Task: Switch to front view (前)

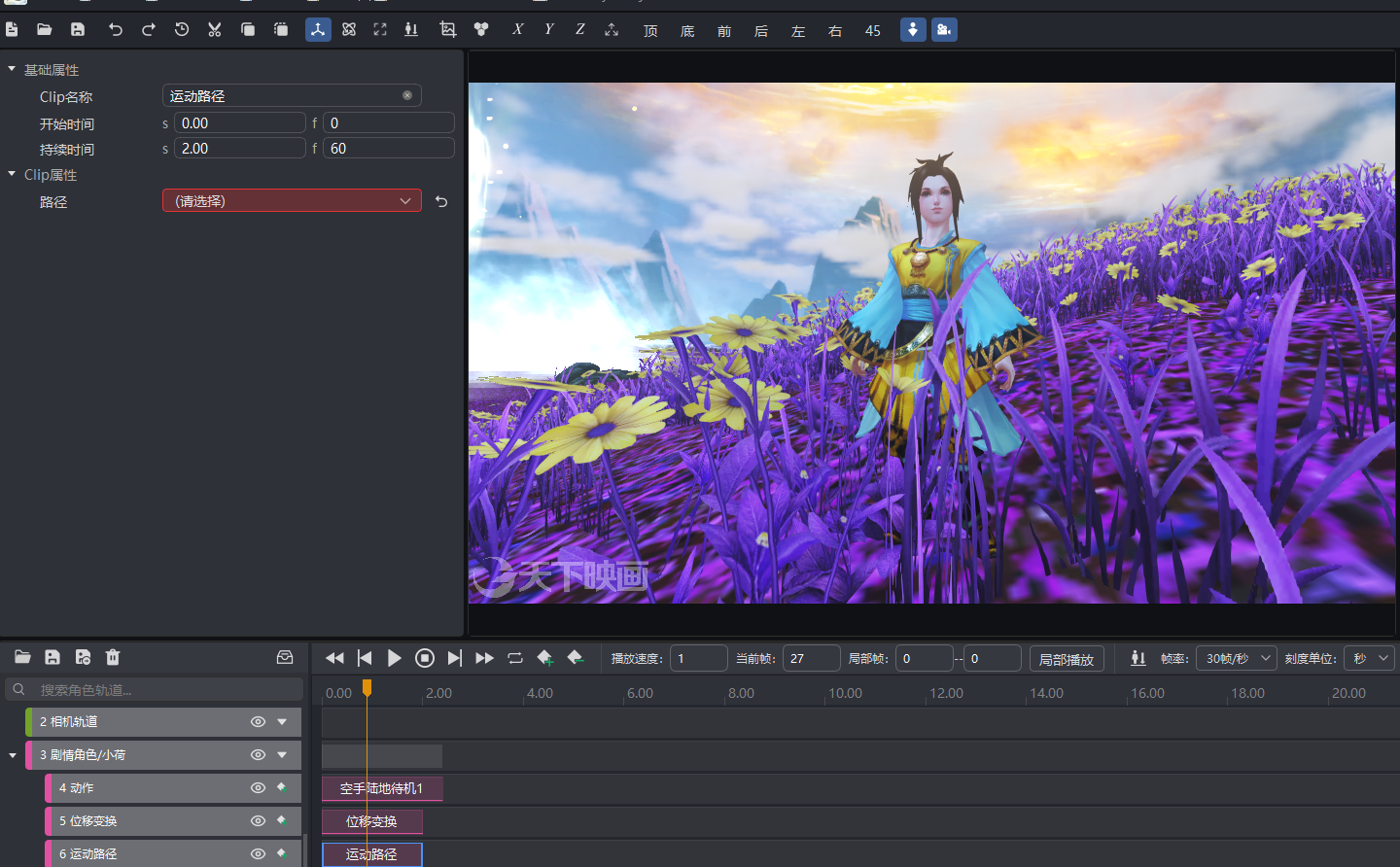Action: (x=724, y=31)
